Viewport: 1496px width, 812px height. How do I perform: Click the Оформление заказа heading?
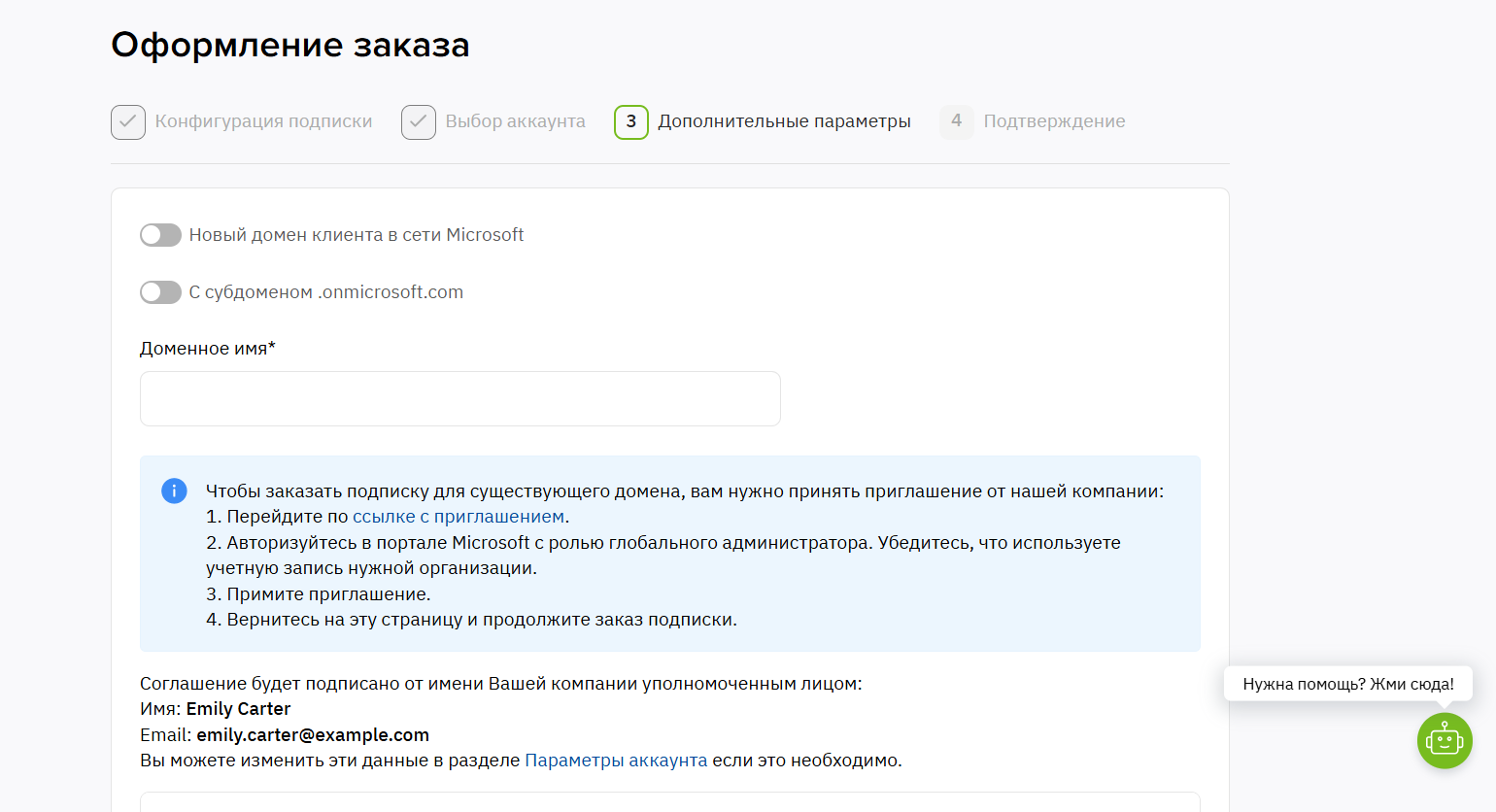(x=290, y=45)
